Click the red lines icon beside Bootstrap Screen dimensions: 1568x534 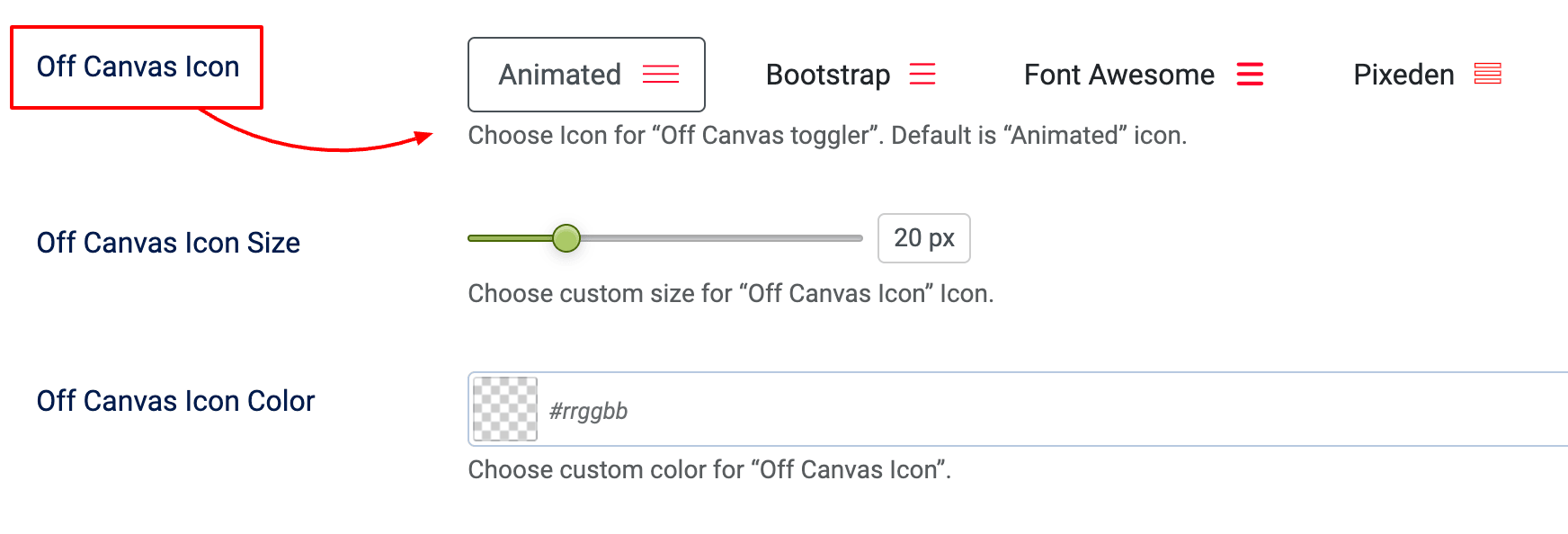[923, 75]
